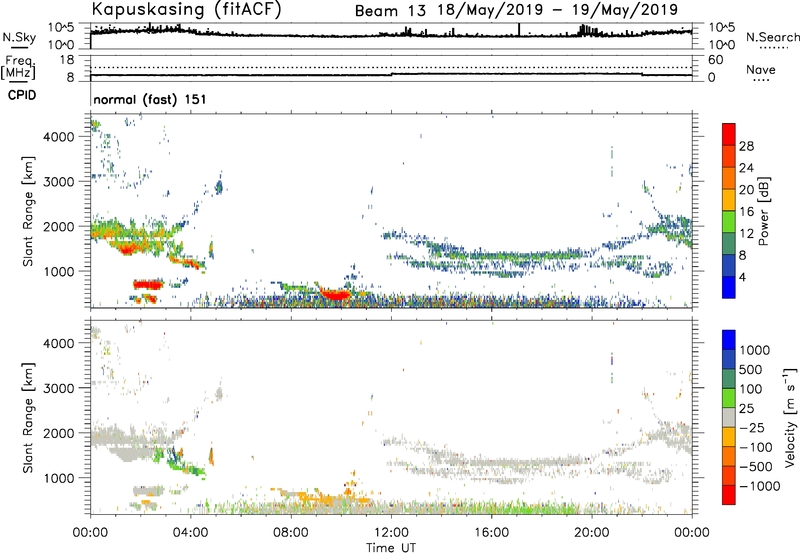Click the "-500" Velocity colorbar label
The height and width of the screenshot is (554, 800).
click(x=756, y=467)
